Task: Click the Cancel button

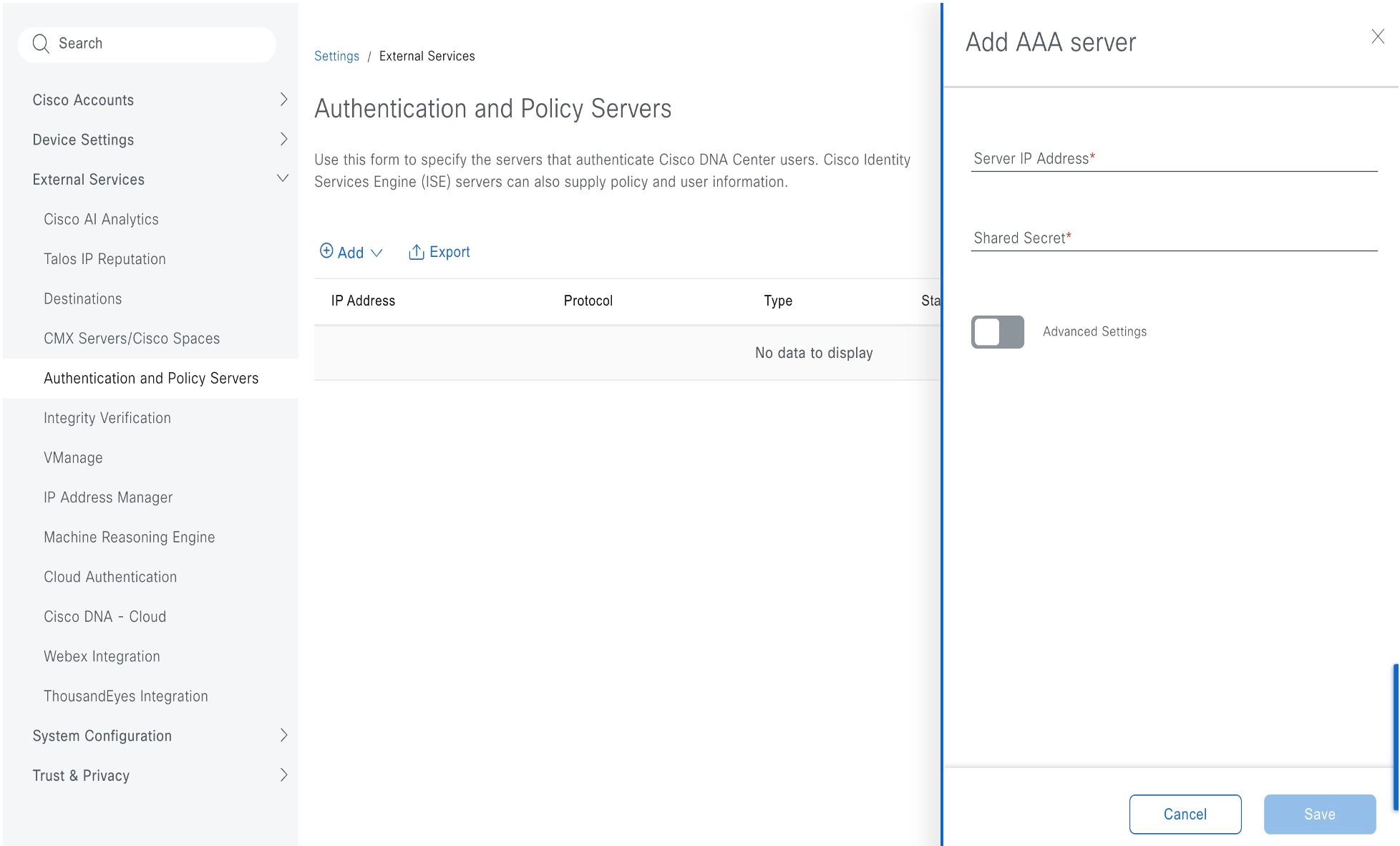Action: tap(1185, 814)
